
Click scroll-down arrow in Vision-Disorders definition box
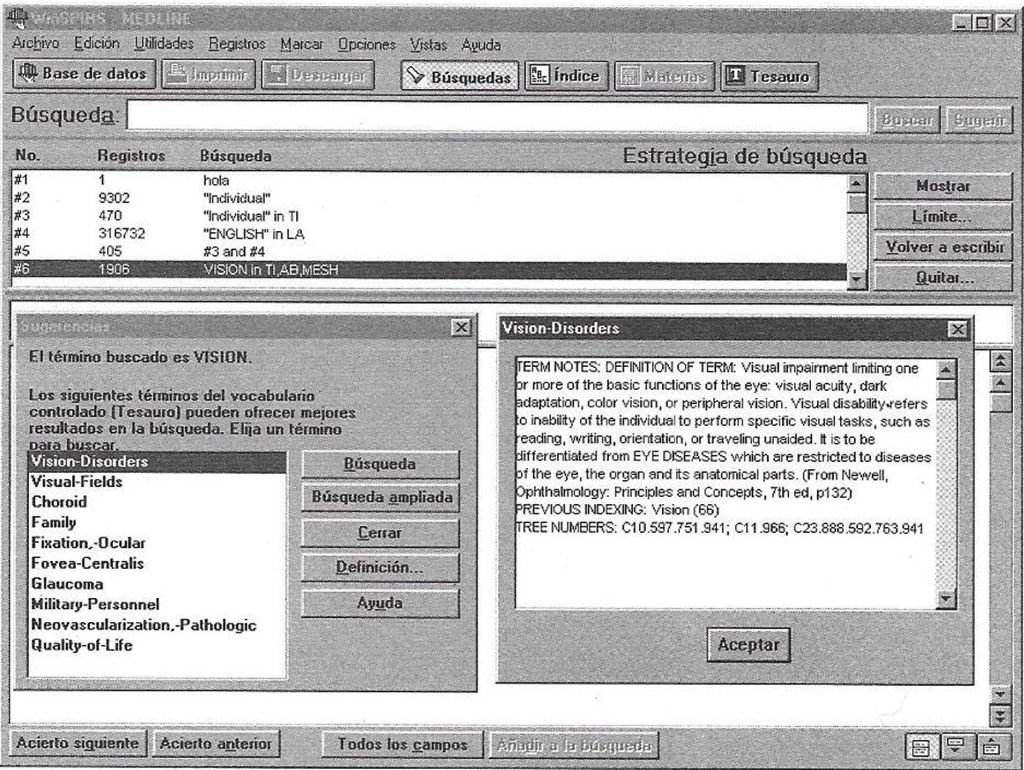pyautogui.click(x=946, y=598)
